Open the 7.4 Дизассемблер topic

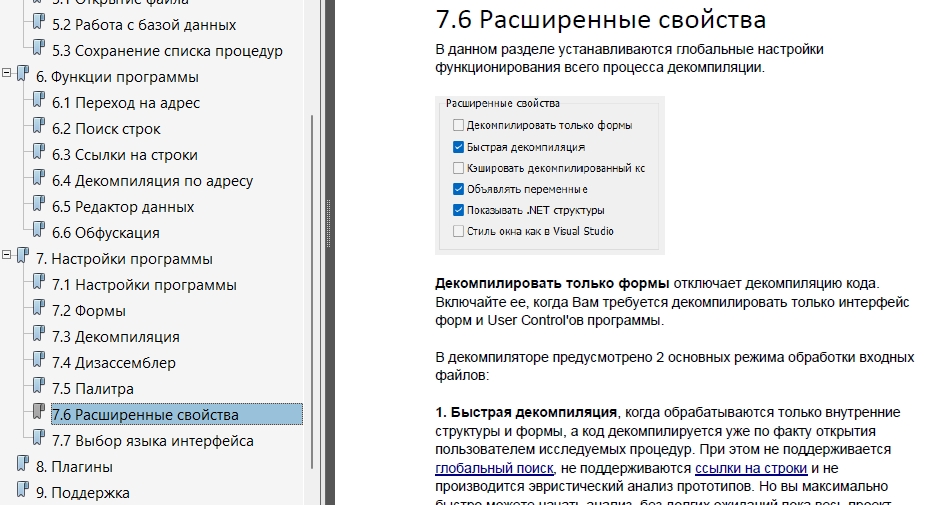click(114, 363)
